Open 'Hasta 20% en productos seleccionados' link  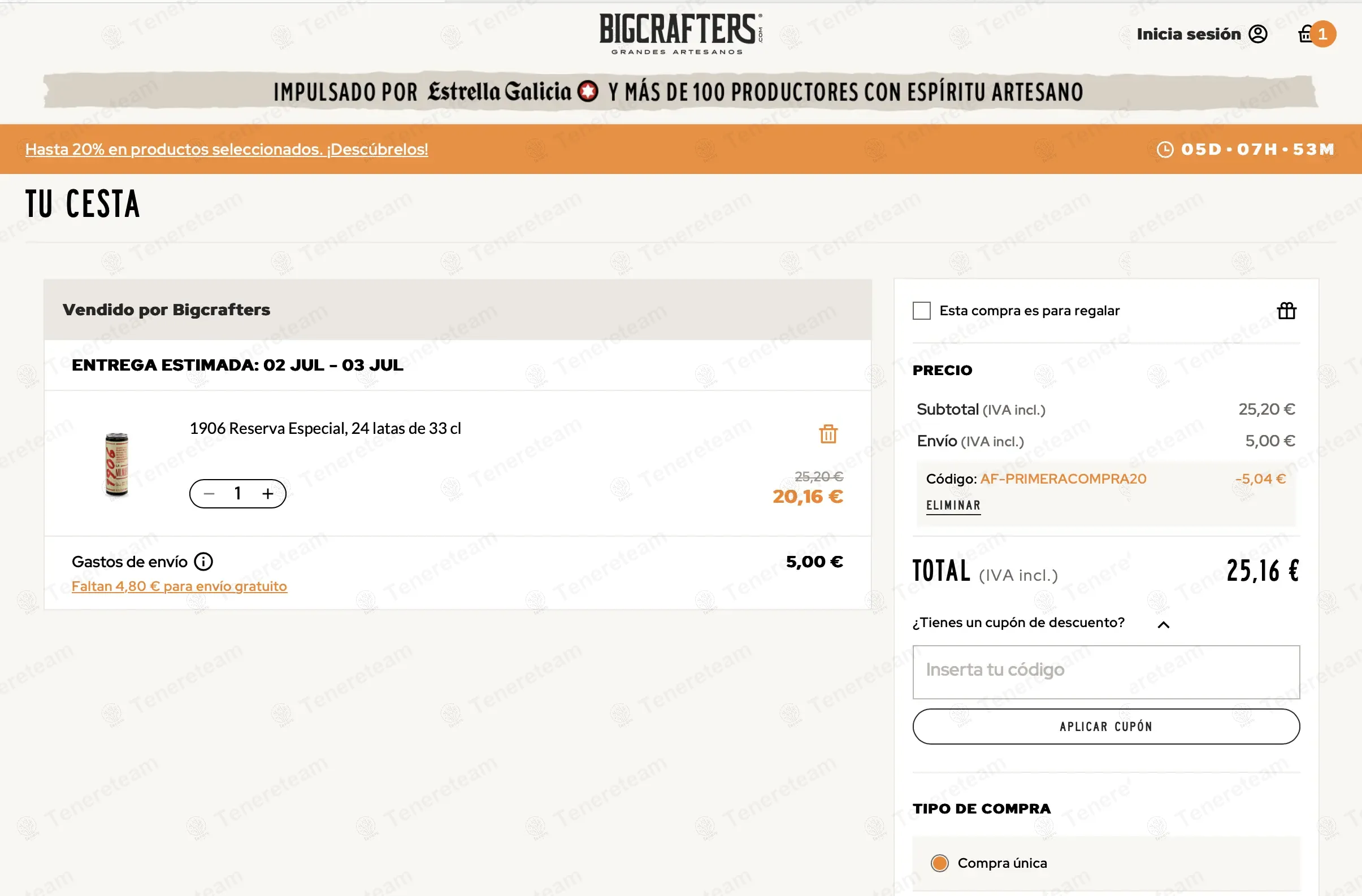(x=227, y=149)
